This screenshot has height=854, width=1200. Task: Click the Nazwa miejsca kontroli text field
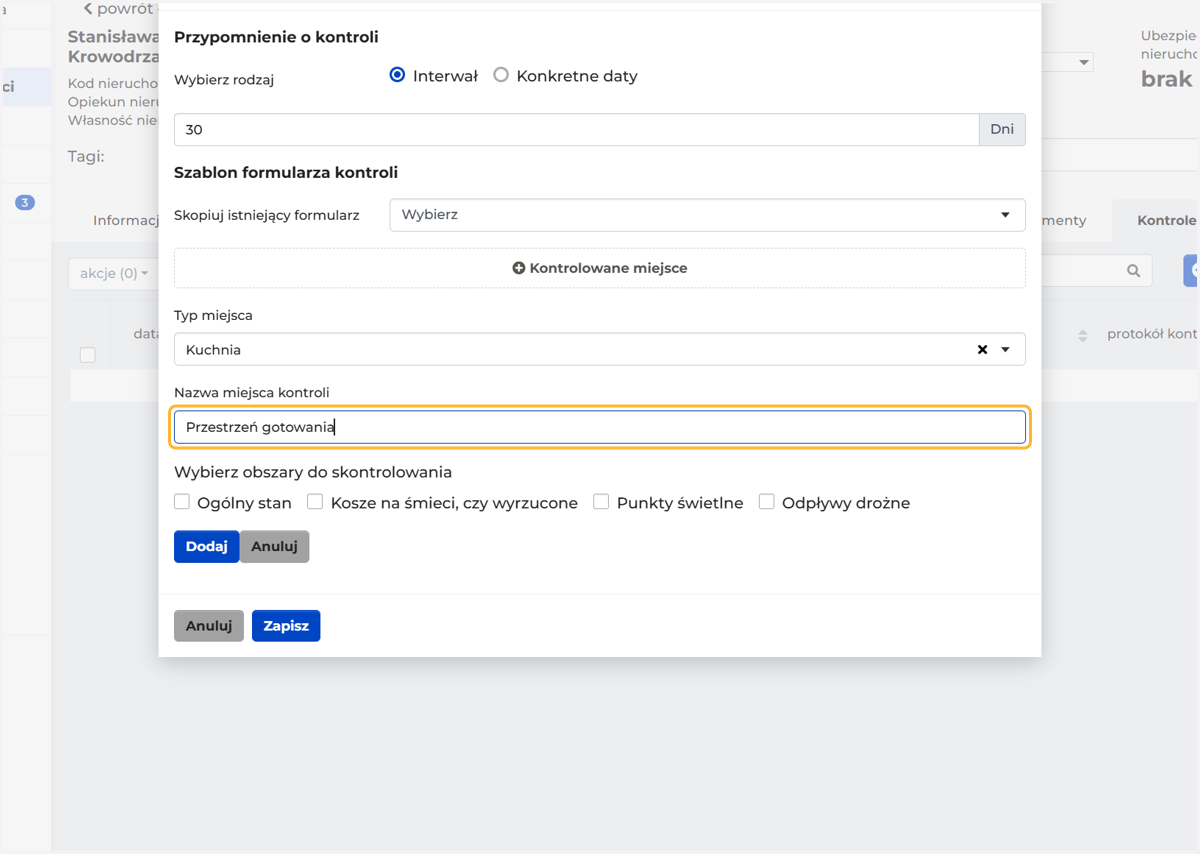(x=600, y=427)
